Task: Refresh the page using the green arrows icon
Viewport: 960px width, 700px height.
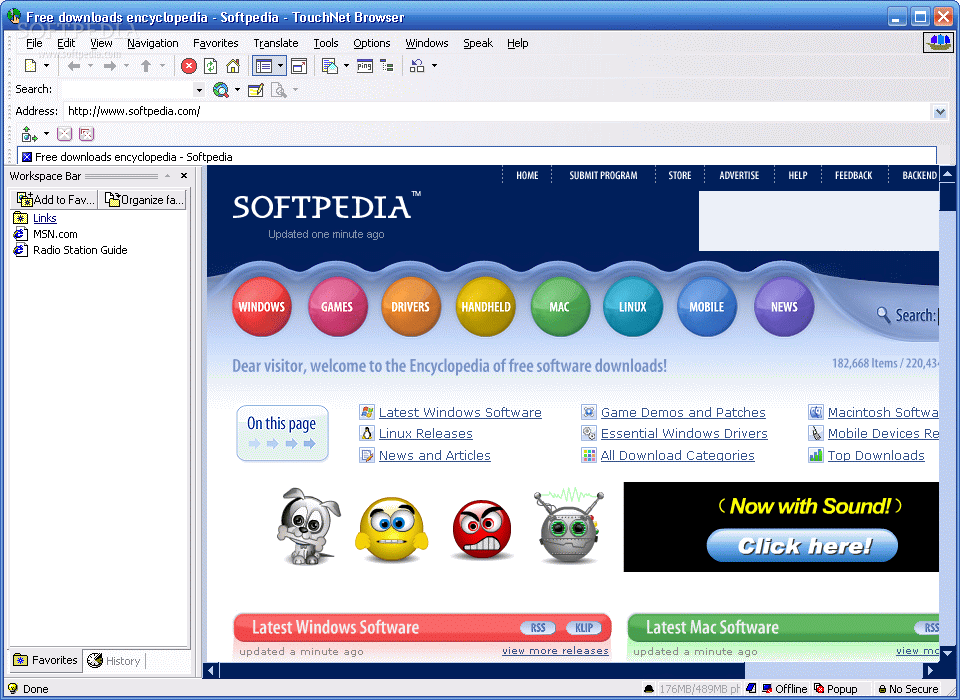Action: click(x=211, y=66)
